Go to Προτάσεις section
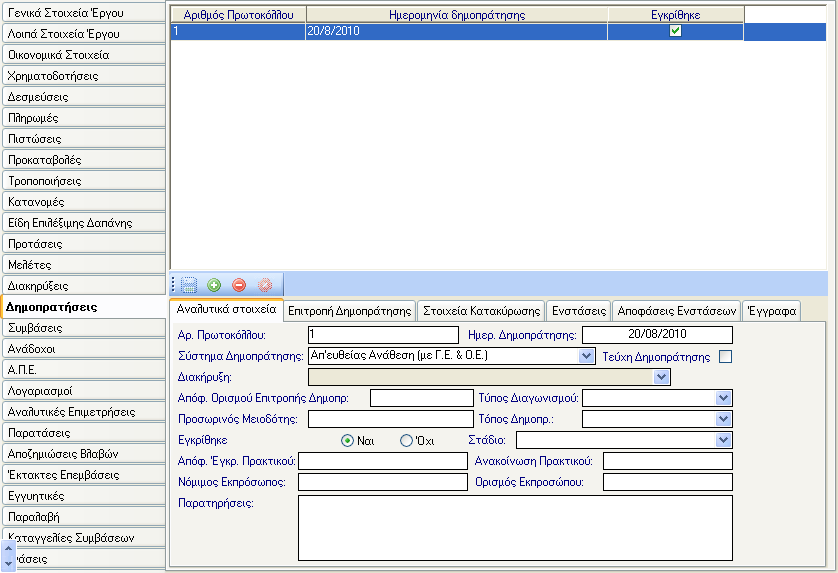 pyautogui.click(x=84, y=244)
